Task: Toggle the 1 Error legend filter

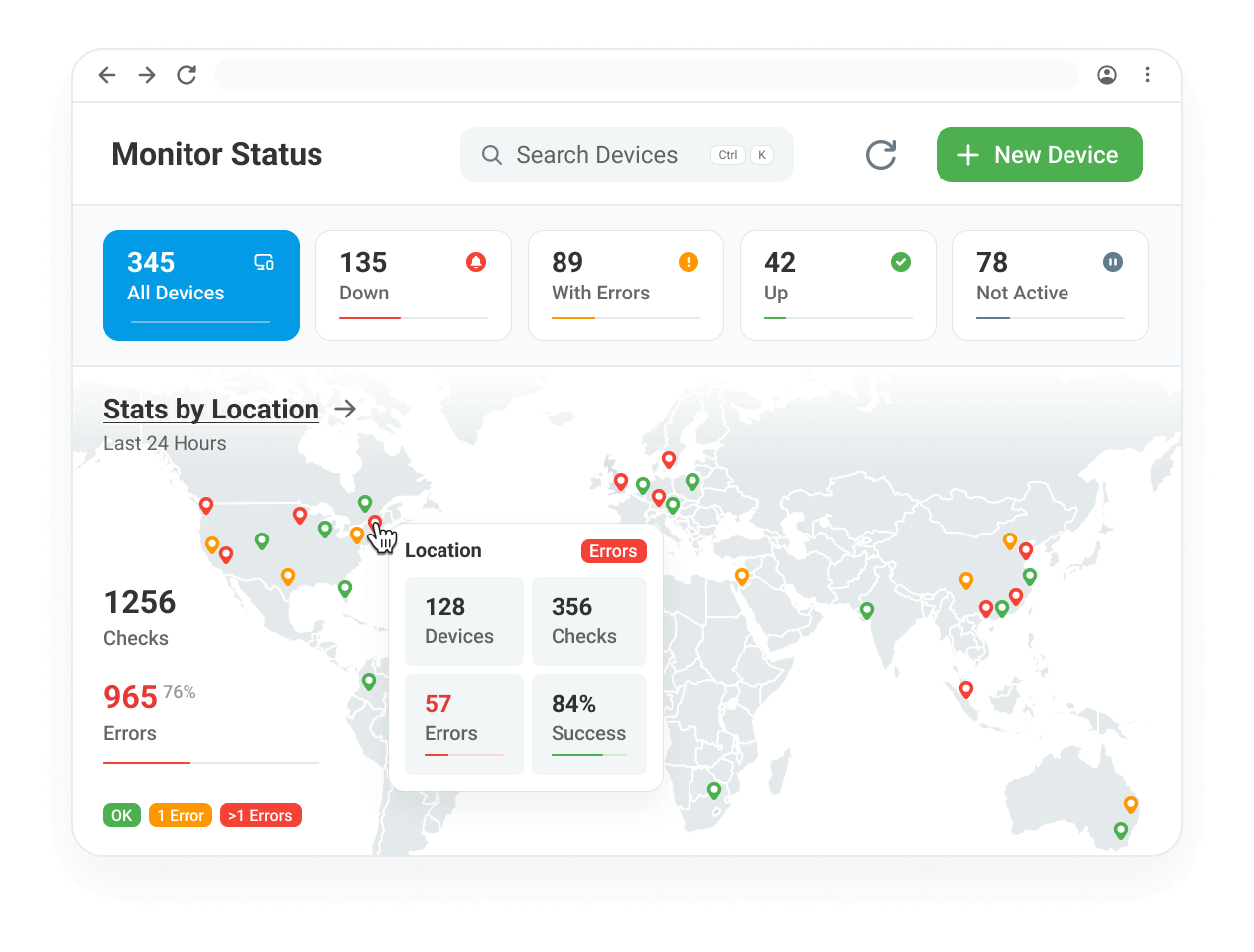Action: [x=181, y=815]
